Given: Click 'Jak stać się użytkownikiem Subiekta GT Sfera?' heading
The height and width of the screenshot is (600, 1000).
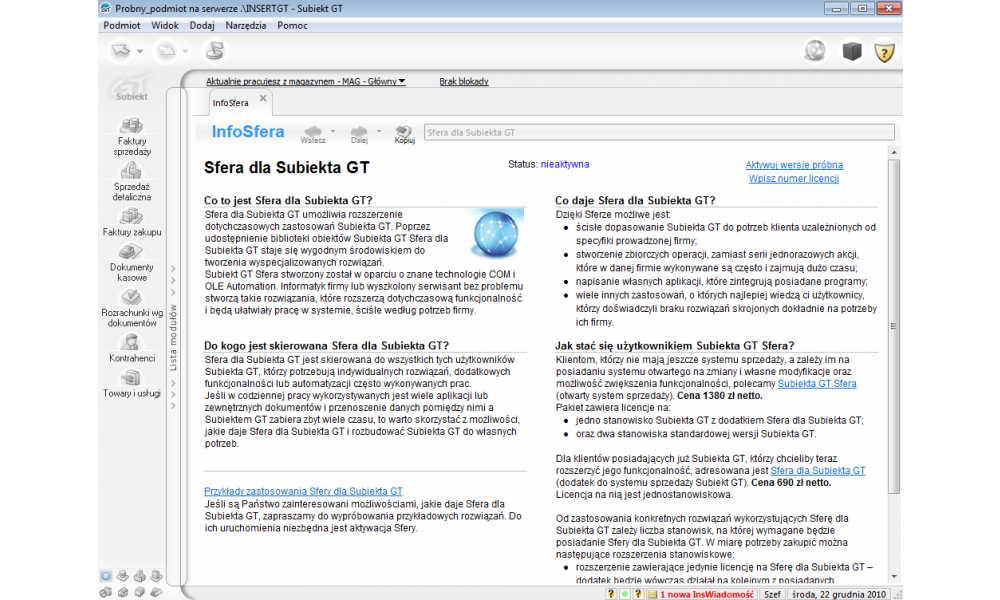Looking at the screenshot, I should click(675, 346).
